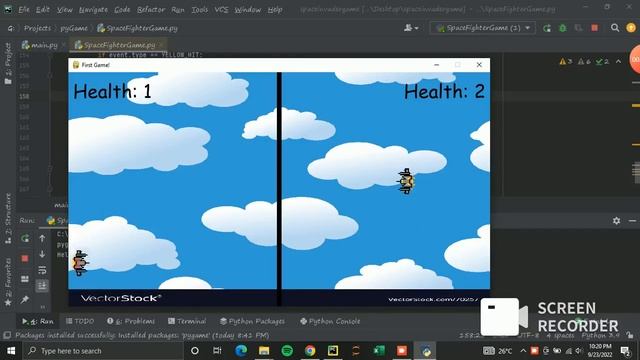Open the VCS menu
640x360 pixels.
click(x=221, y=9)
